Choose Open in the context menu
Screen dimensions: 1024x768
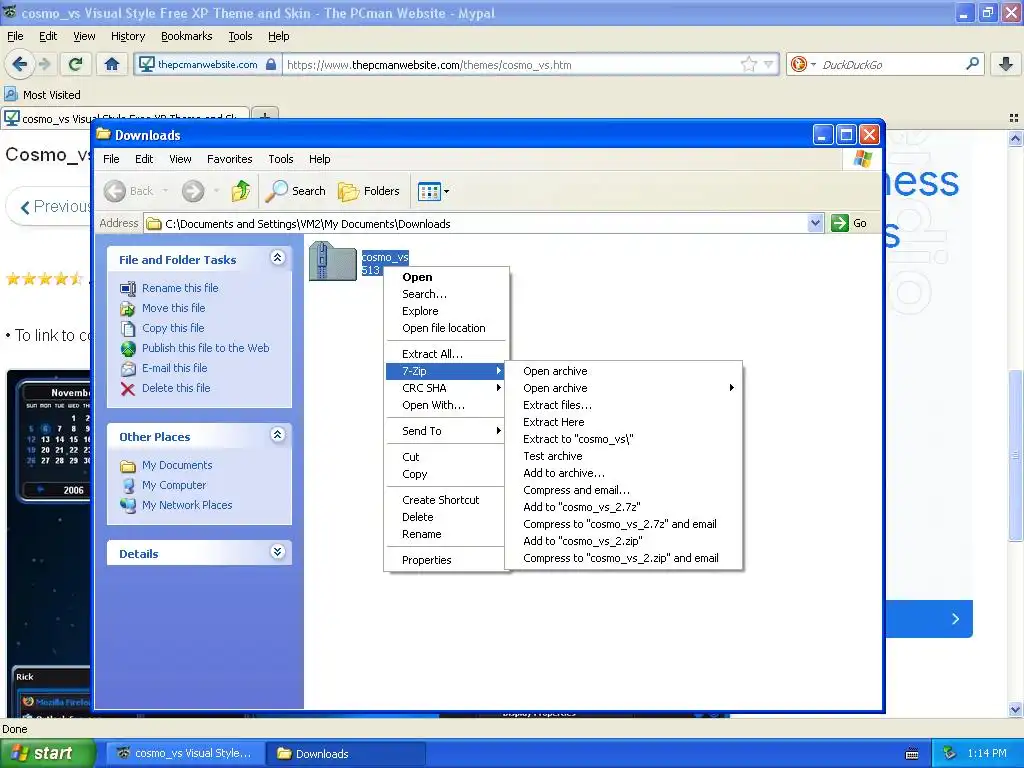point(445,277)
